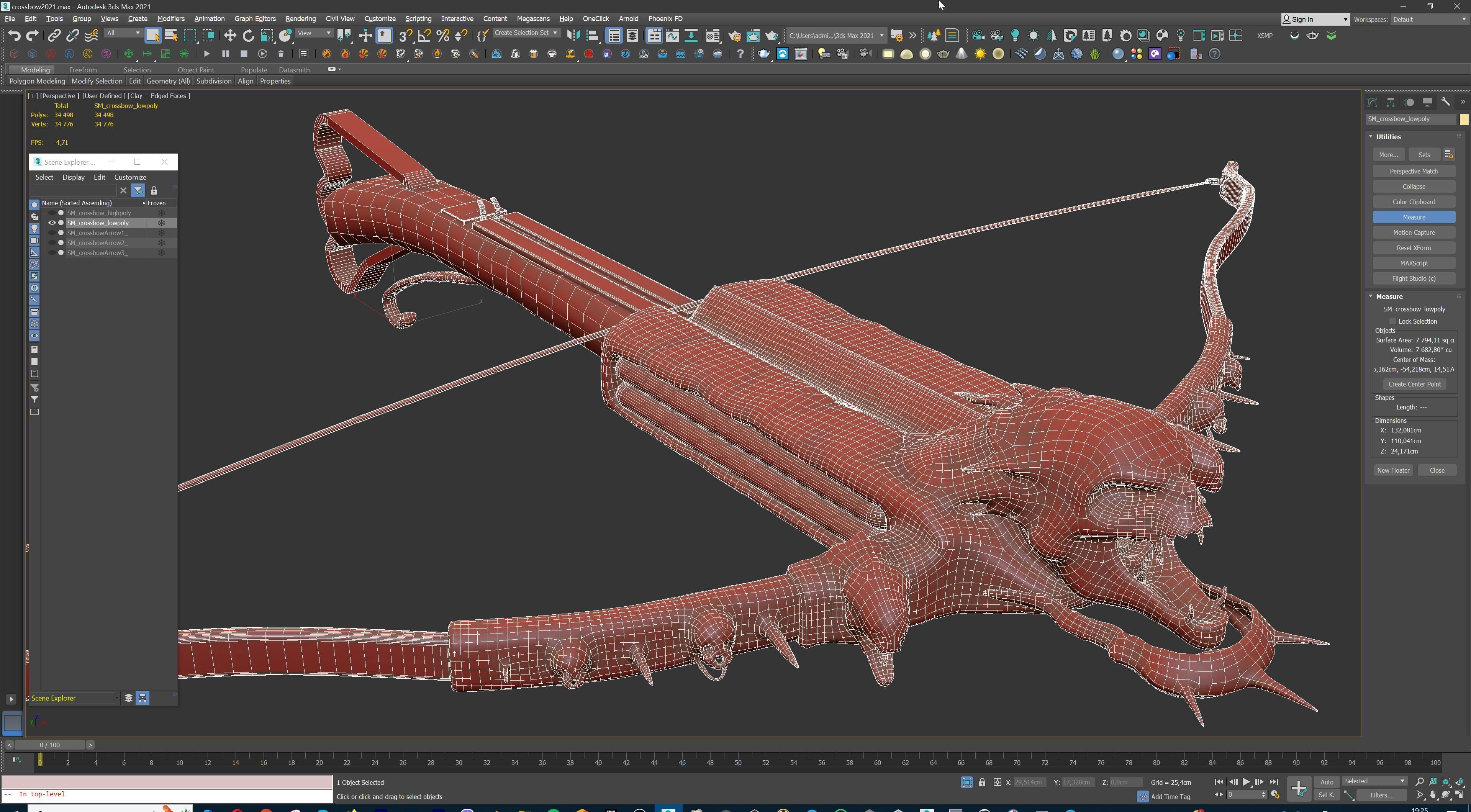1471x812 pixels.
Task: Open the Display command panel tab
Action: point(1427,102)
